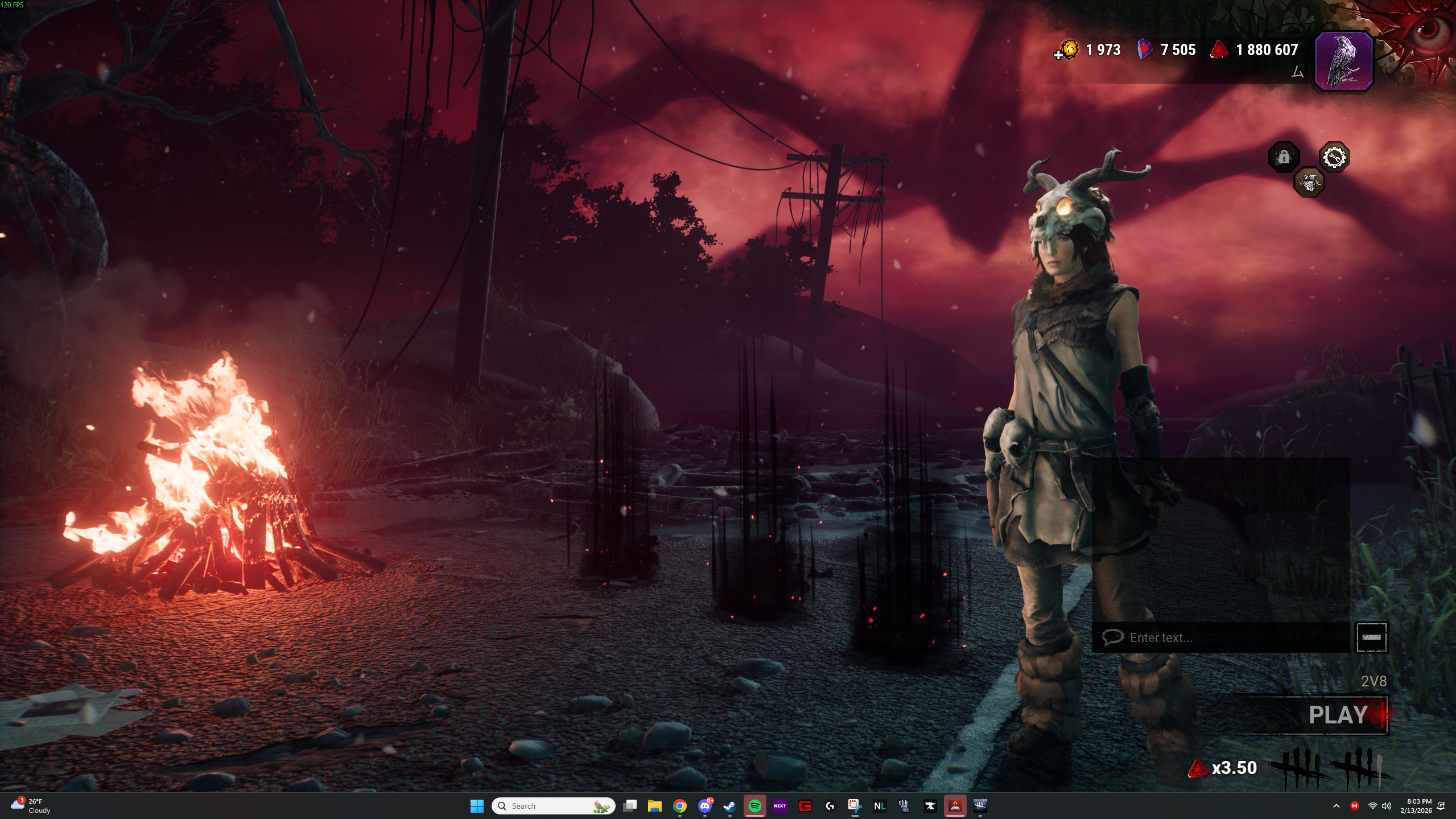Click the bearded character portrait icon
This screenshot has width=1456, height=819.
1309,183
